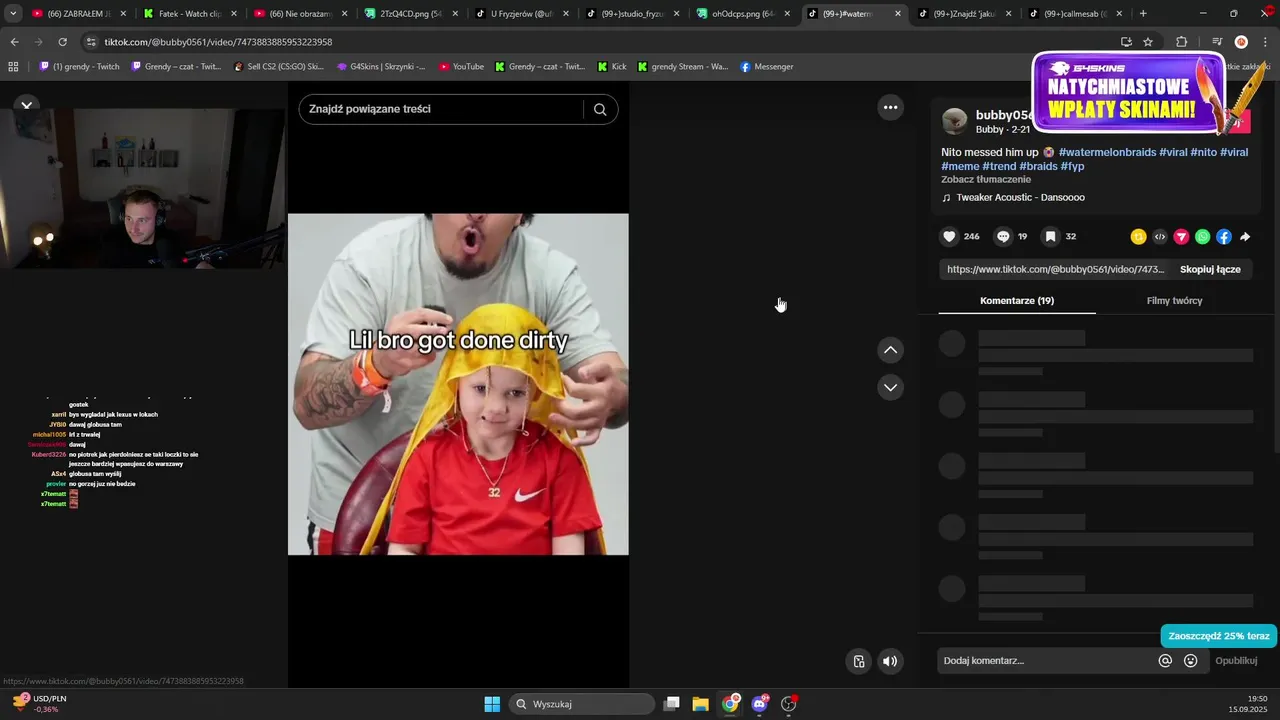Switch to the 'Fatek - Watch clip' tab
Screen dimensions: 1280x720
(191, 14)
